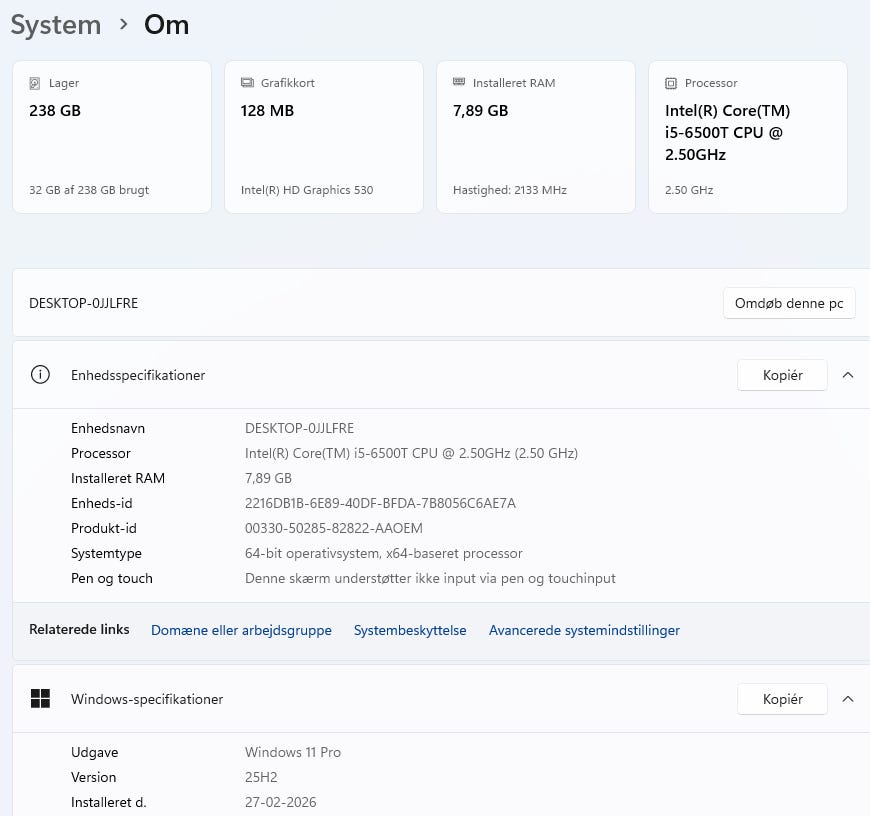
Task: Go back to System in breadcrumb
Action: click(x=56, y=25)
